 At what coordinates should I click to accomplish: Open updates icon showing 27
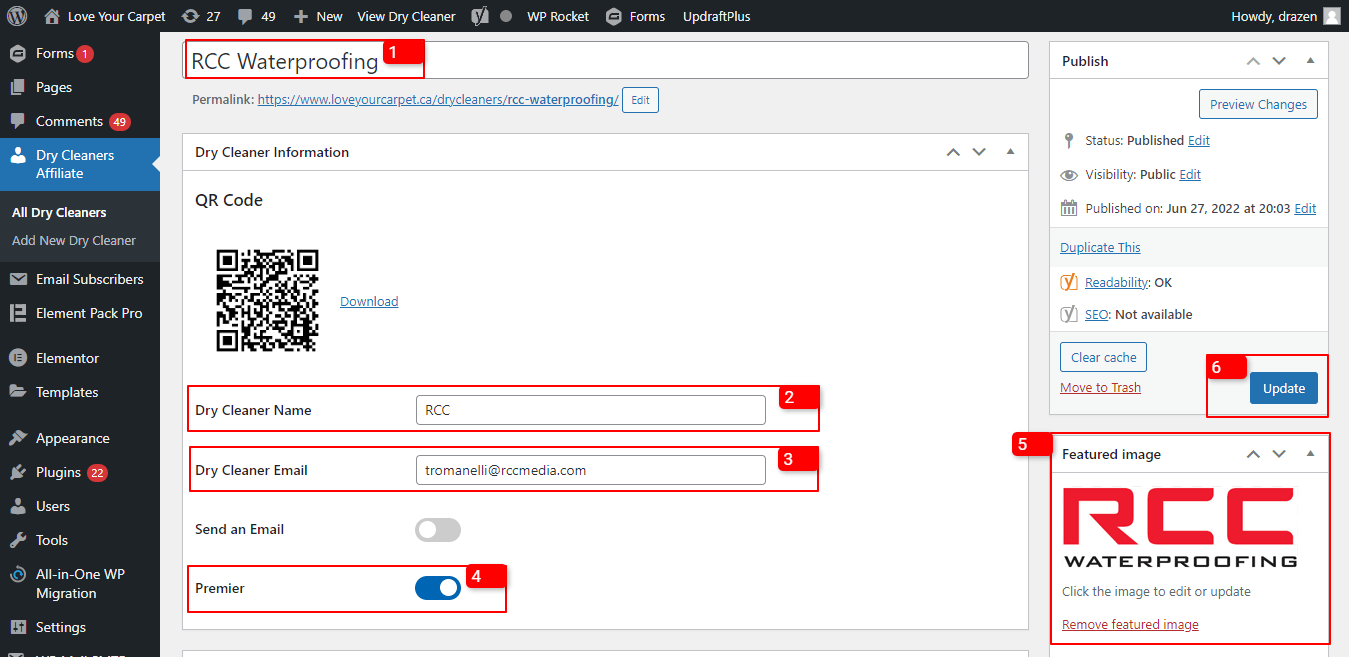(x=190, y=16)
